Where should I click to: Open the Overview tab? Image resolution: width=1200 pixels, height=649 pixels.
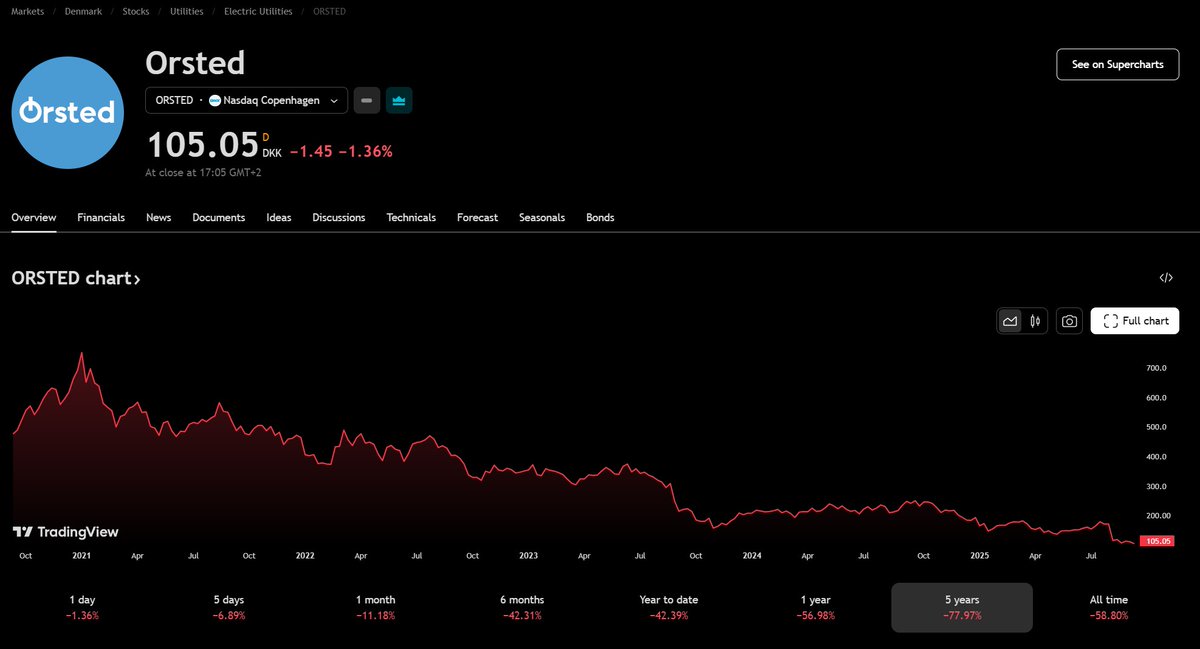(34, 217)
